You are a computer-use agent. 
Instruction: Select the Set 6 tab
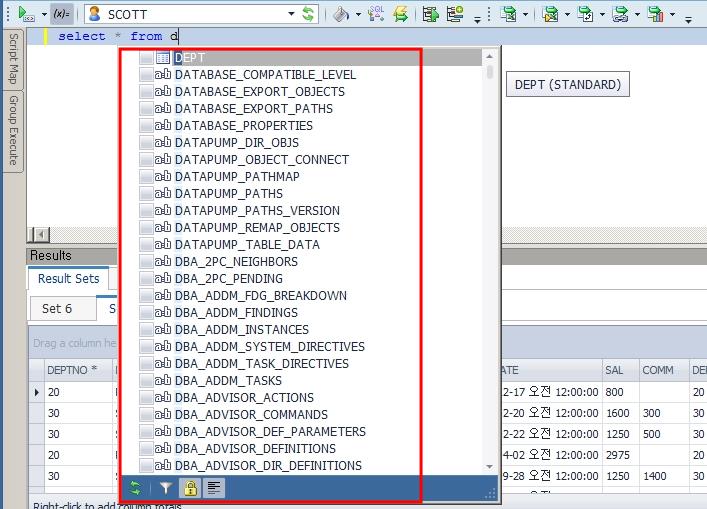[57, 309]
